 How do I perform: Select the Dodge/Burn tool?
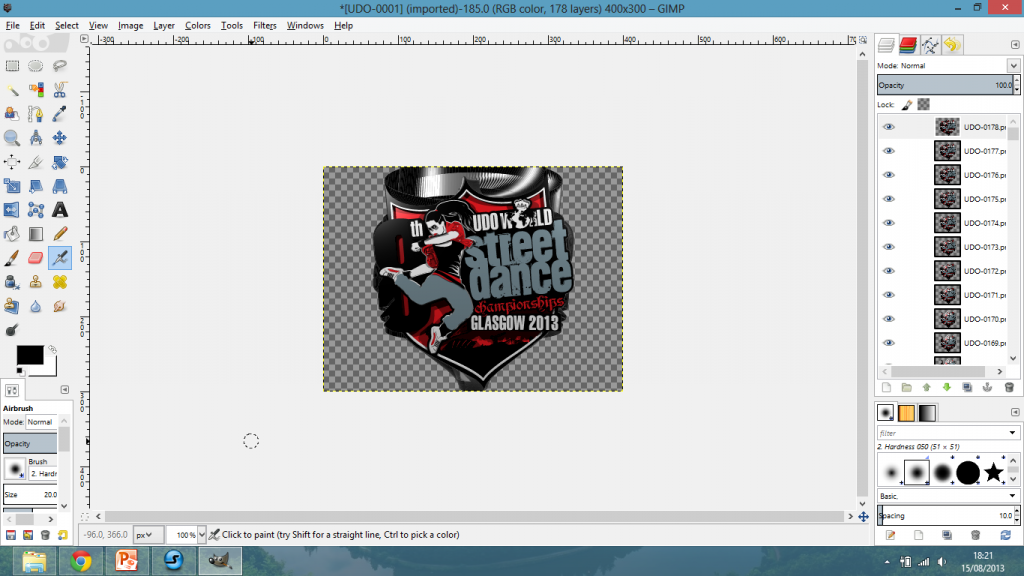12,330
